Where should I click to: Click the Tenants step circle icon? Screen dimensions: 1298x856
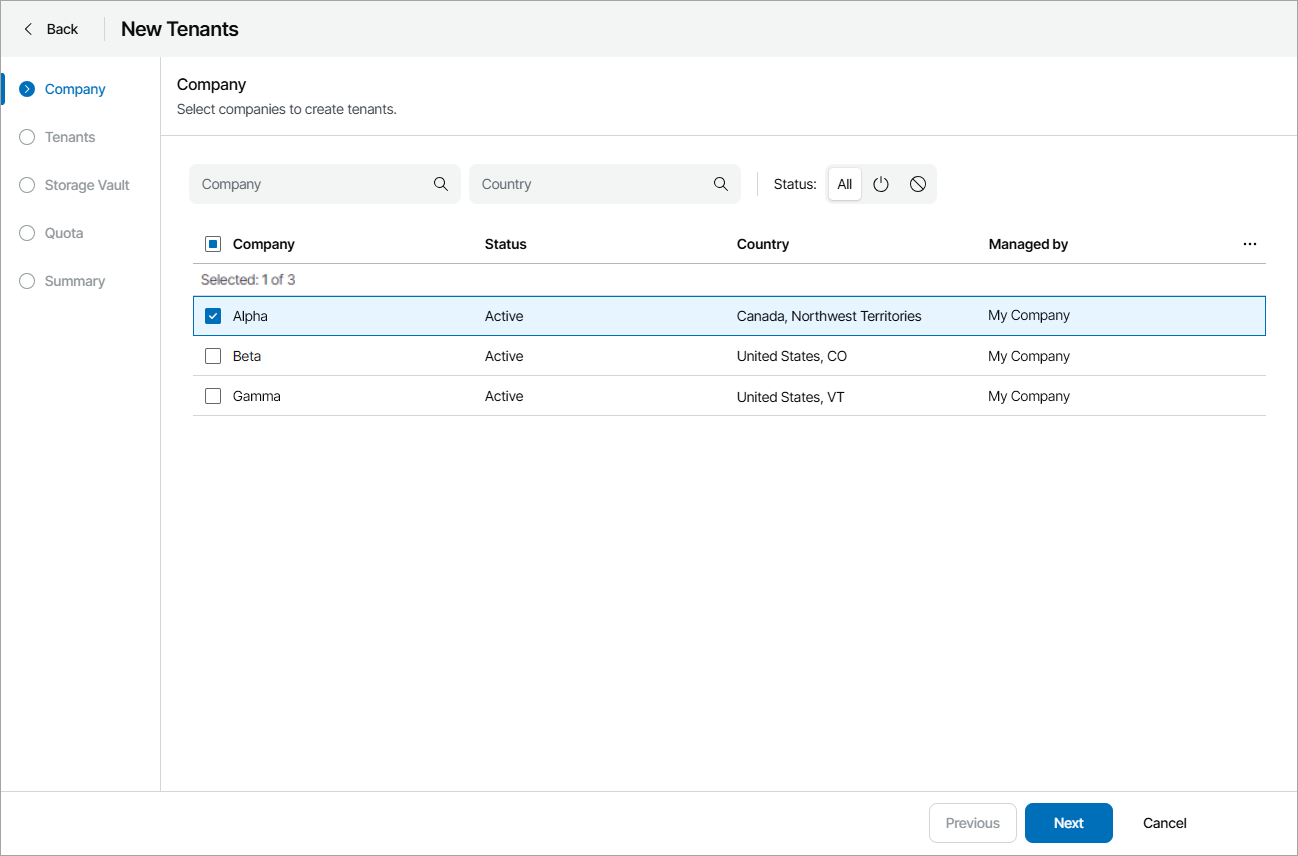coord(27,137)
